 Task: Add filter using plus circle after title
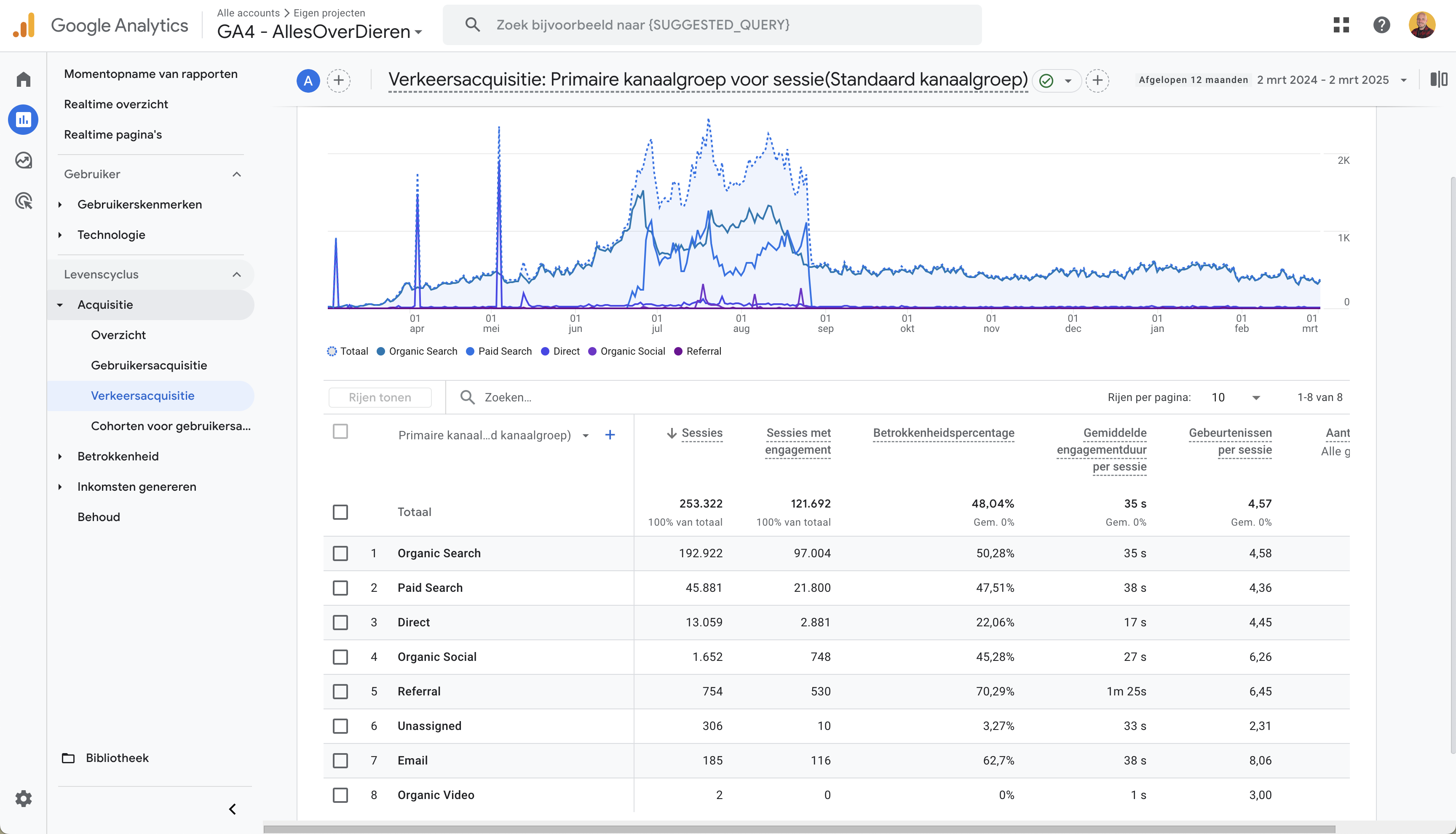click(x=1097, y=80)
